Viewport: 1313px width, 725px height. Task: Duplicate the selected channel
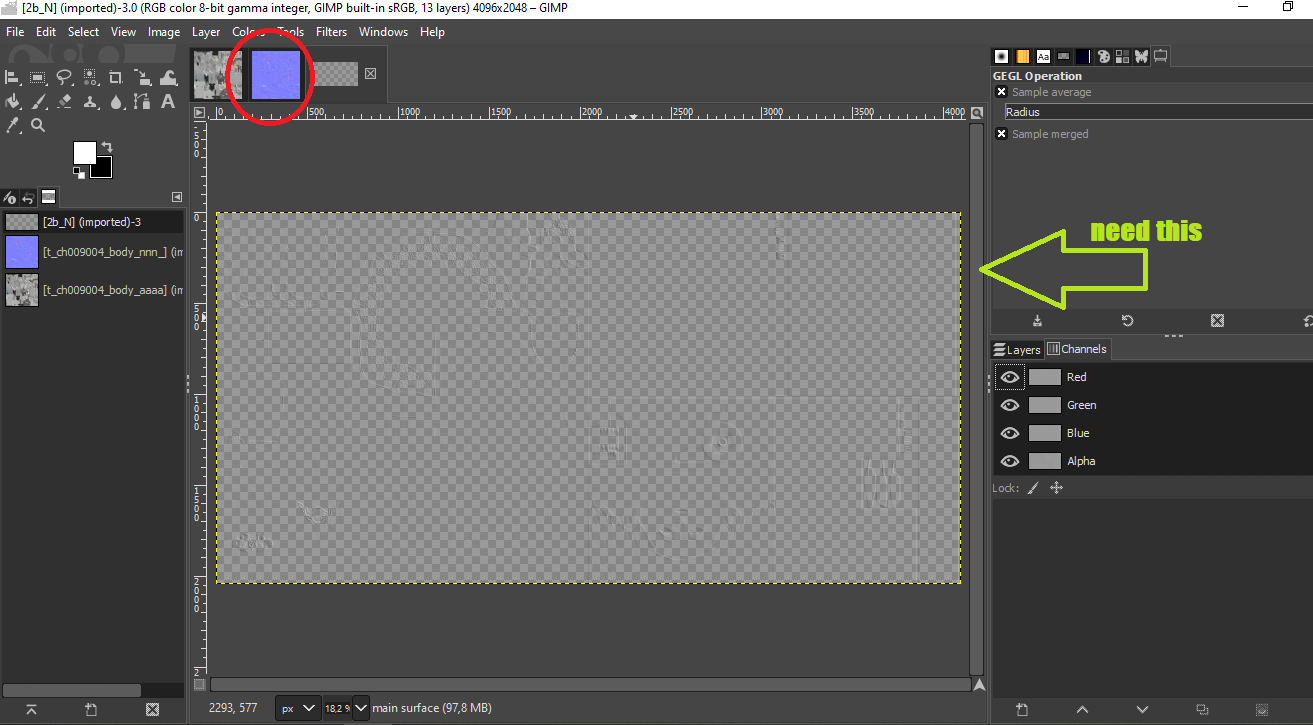click(x=1202, y=710)
